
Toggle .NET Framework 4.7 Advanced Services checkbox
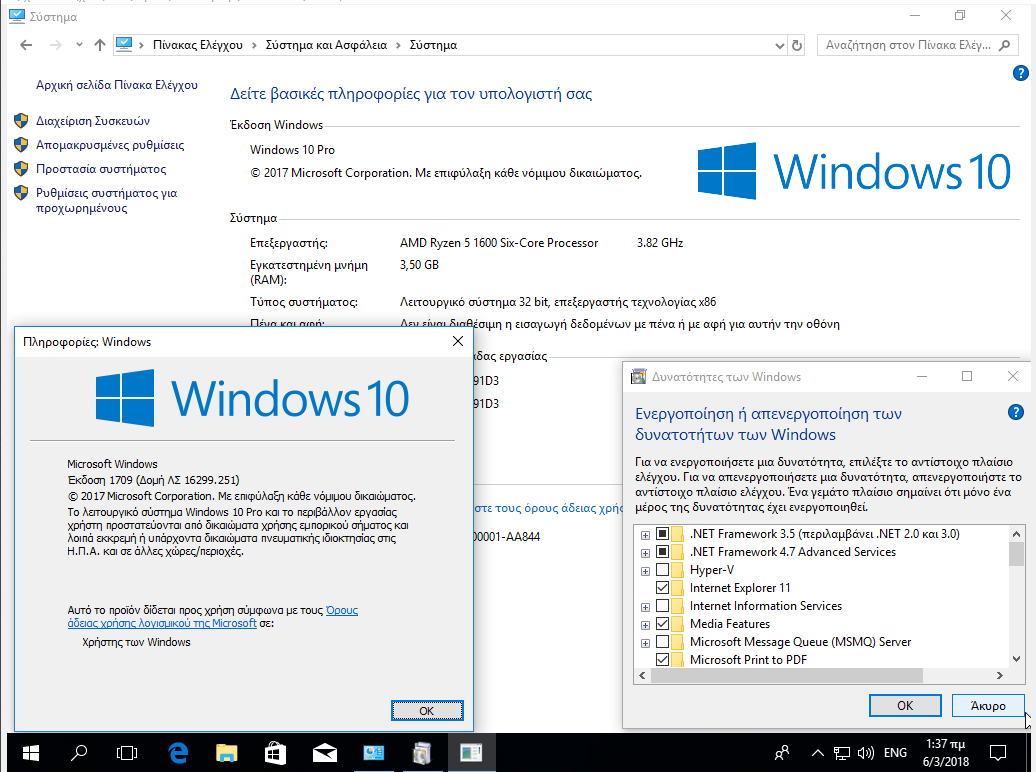(662, 552)
